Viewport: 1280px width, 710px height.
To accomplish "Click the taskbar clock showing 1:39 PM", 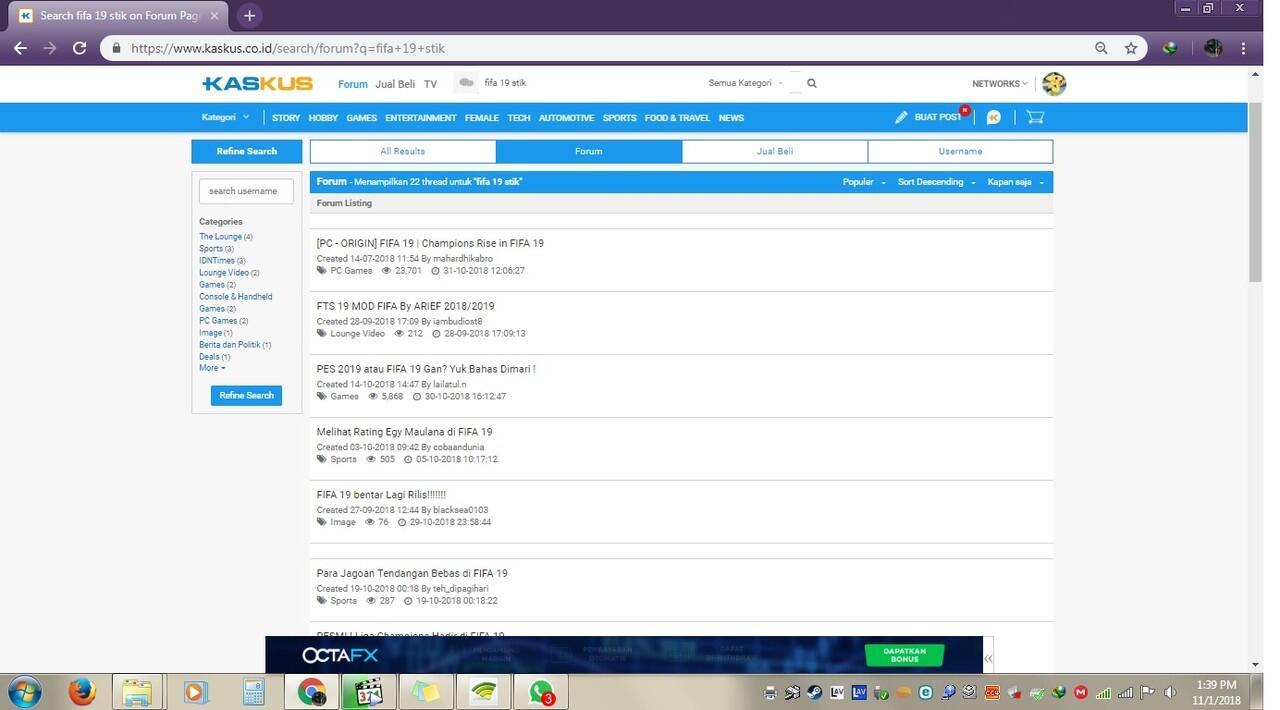I will click(1217, 692).
